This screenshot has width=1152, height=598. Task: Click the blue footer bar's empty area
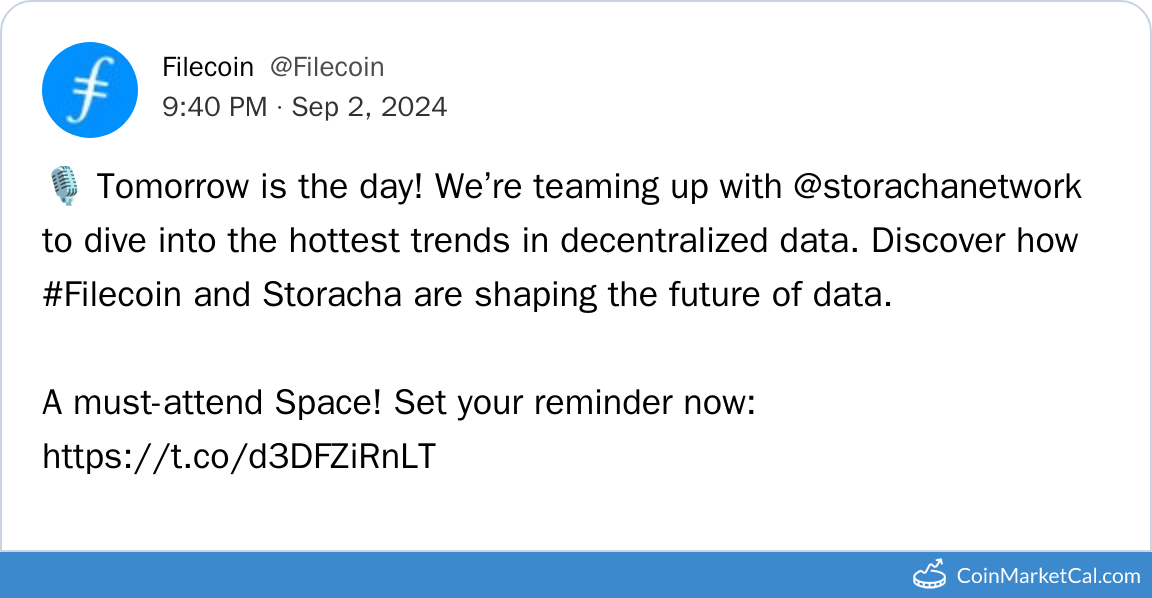pos(450,575)
